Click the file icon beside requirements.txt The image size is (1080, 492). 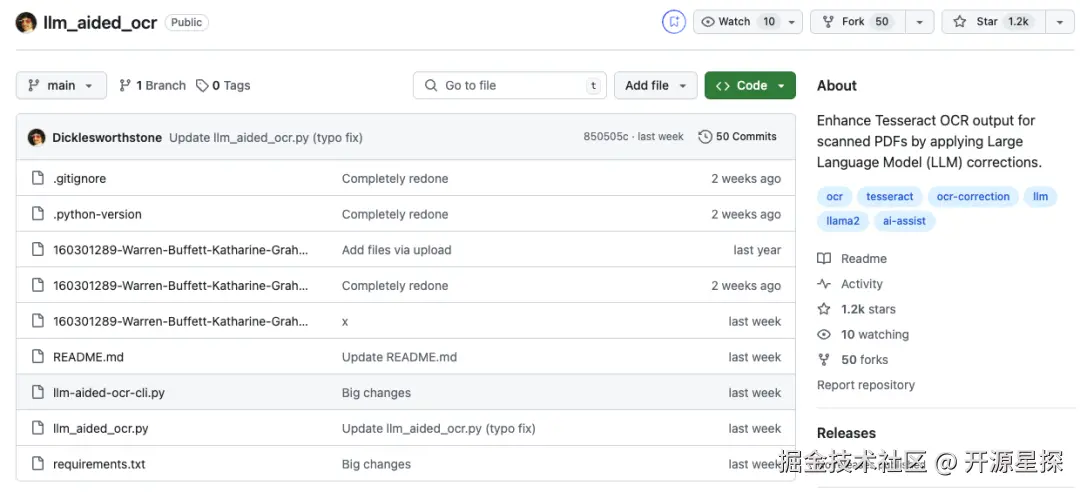(x=37, y=464)
